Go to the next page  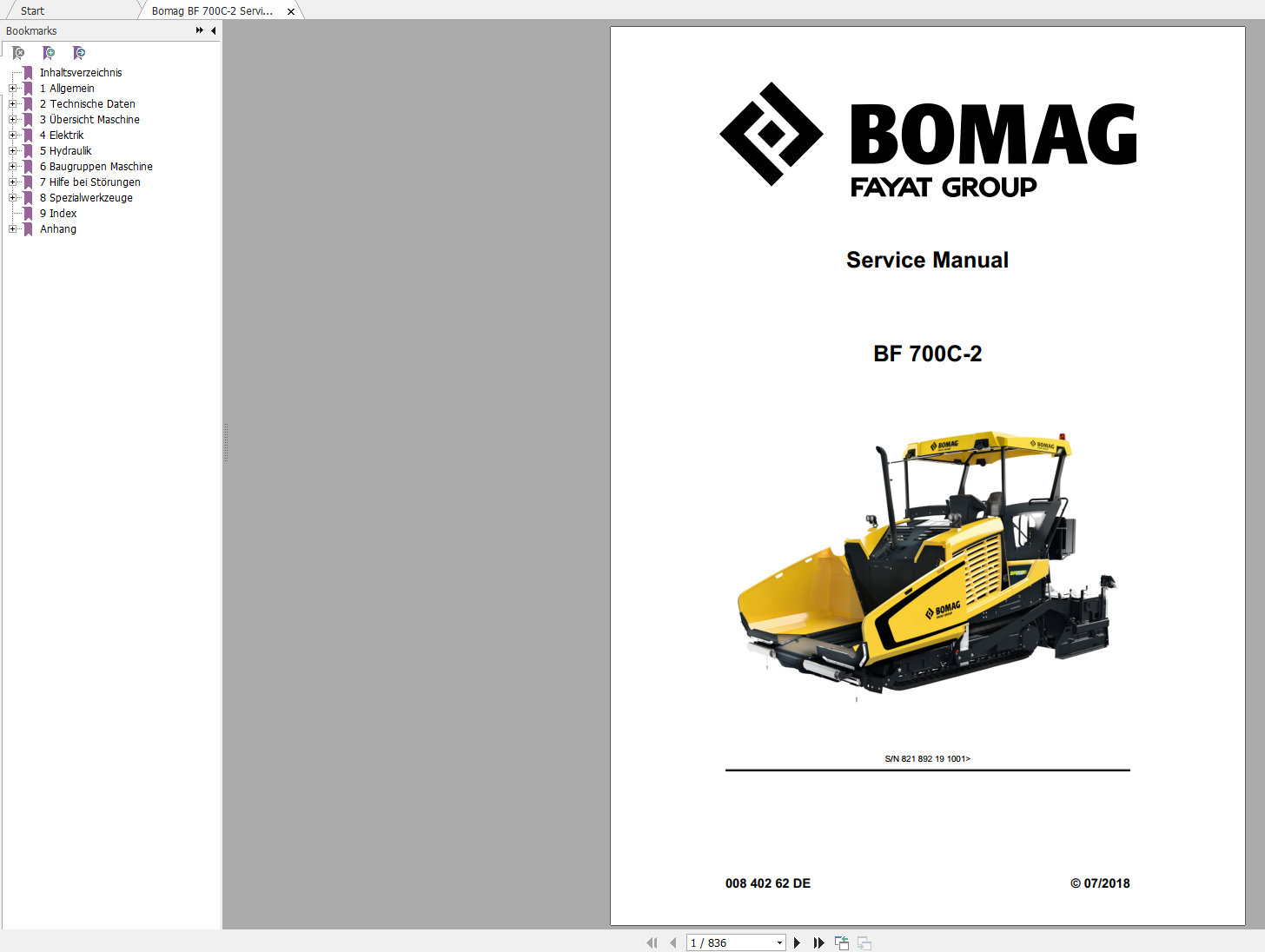point(797,942)
